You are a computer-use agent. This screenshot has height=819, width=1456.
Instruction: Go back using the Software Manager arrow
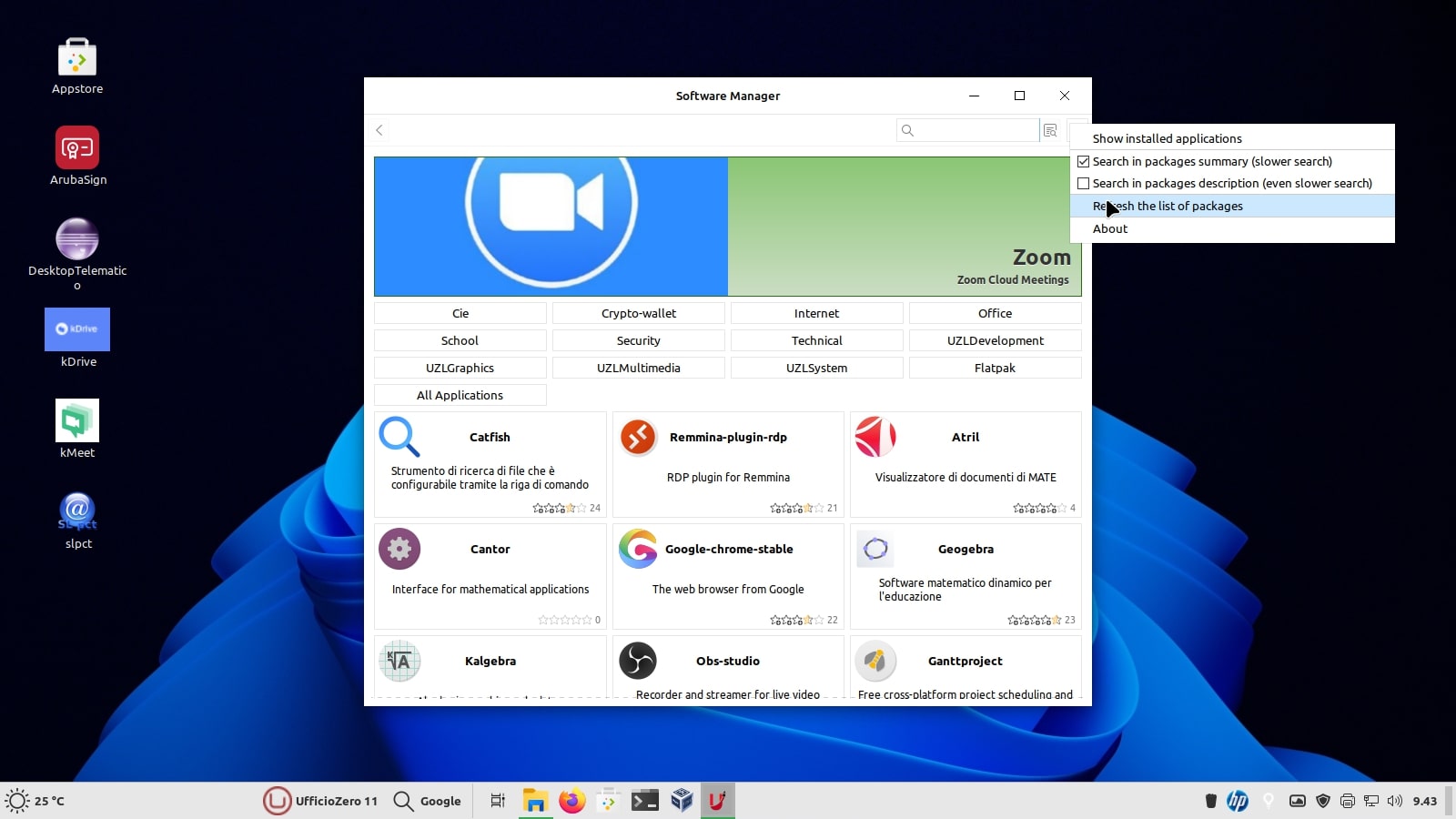tap(379, 130)
